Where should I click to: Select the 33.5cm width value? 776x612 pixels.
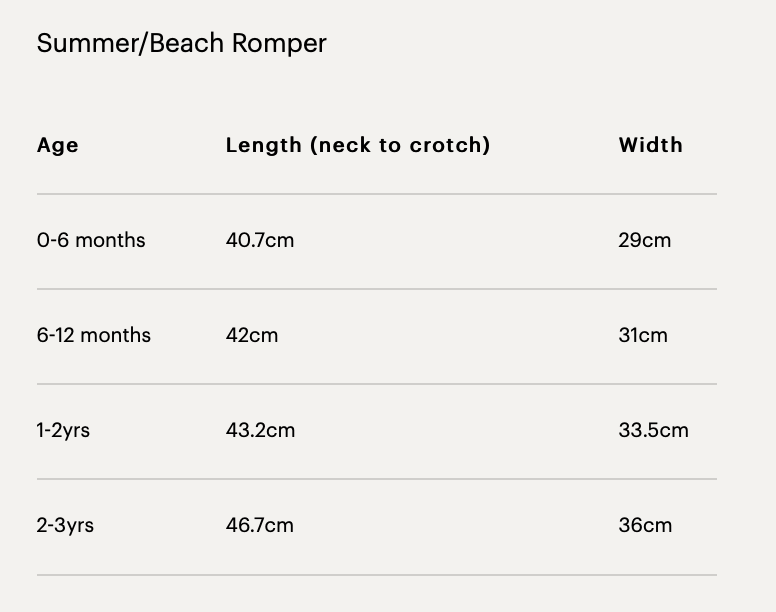point(654,430)
